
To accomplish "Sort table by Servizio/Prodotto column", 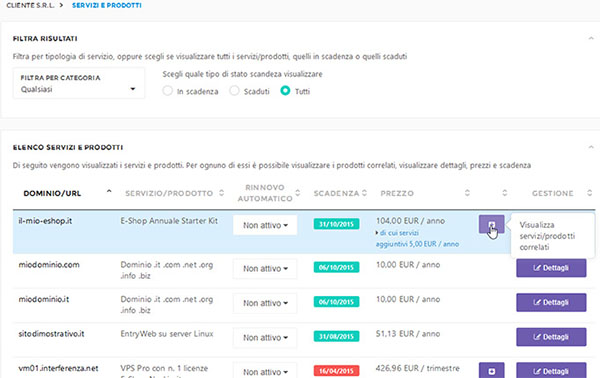I will [x=169, y=193].
